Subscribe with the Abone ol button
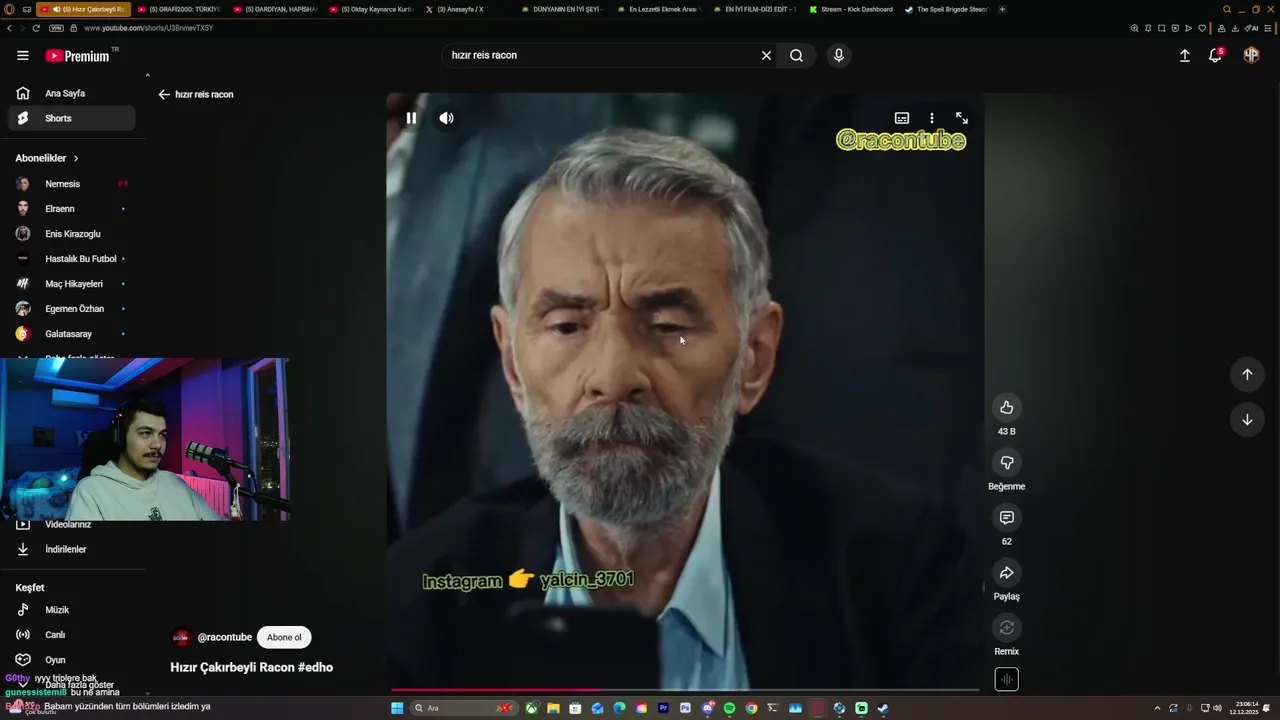This screenshot has height=720, width=1280. coord(284,637)
